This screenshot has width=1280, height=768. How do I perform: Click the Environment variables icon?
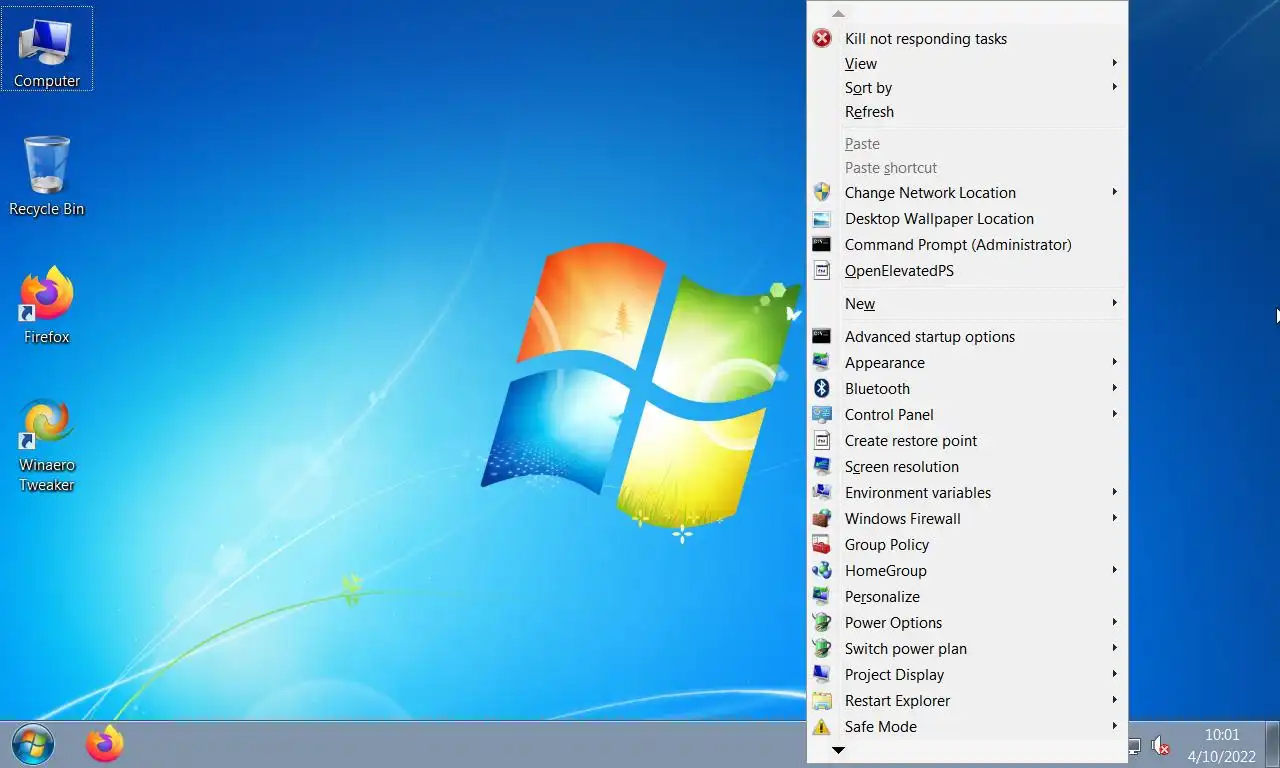[822, 492]
